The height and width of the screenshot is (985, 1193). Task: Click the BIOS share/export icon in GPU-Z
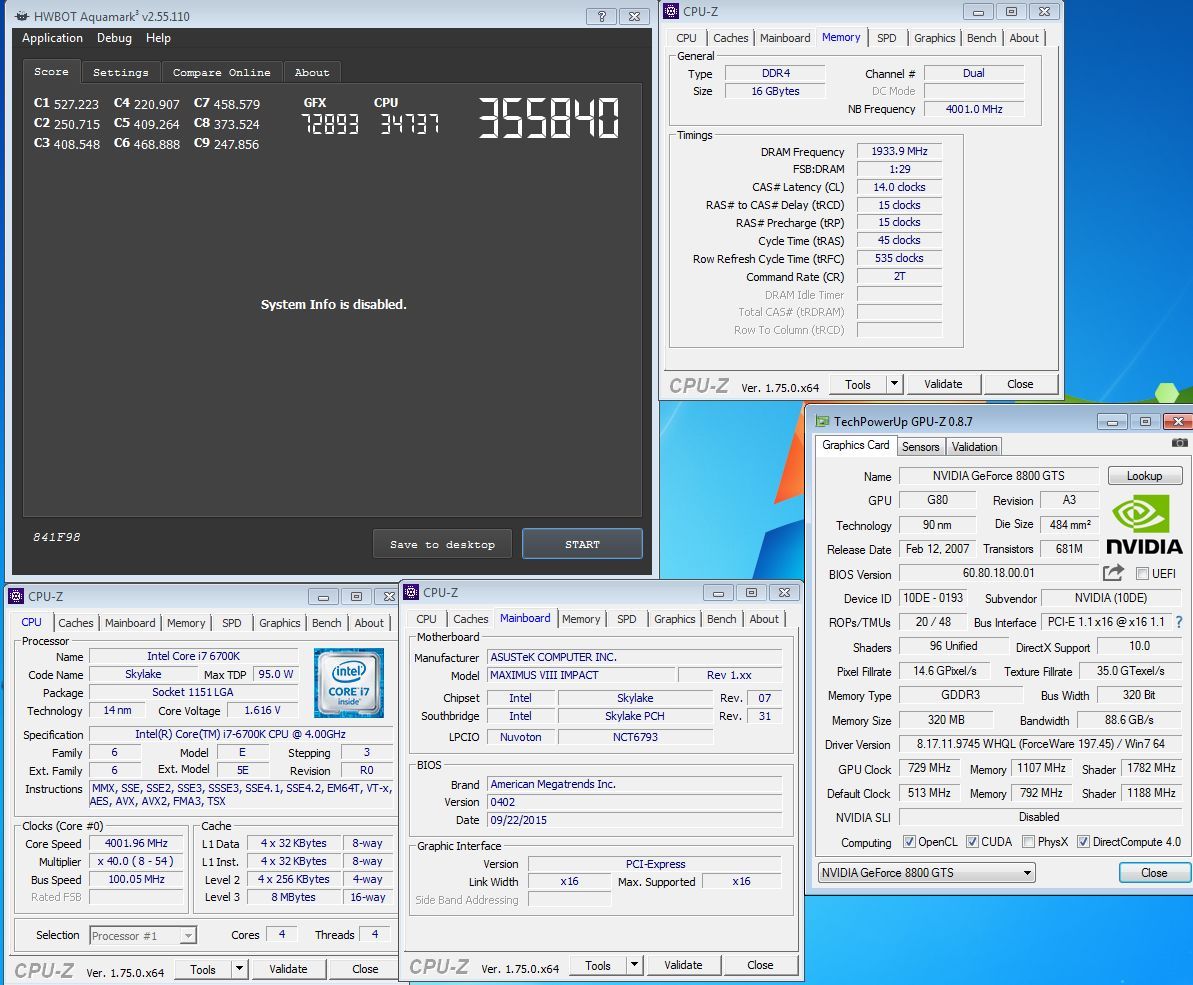pos(1113,573)
